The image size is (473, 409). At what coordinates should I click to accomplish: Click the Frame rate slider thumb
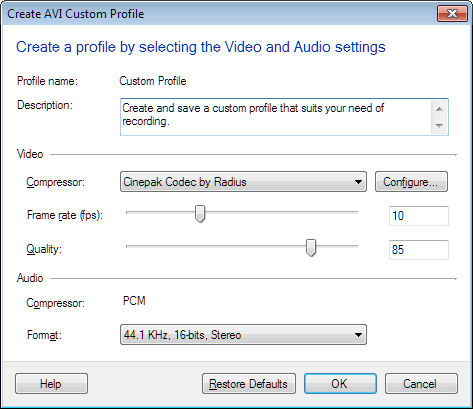tap(200, 214)
